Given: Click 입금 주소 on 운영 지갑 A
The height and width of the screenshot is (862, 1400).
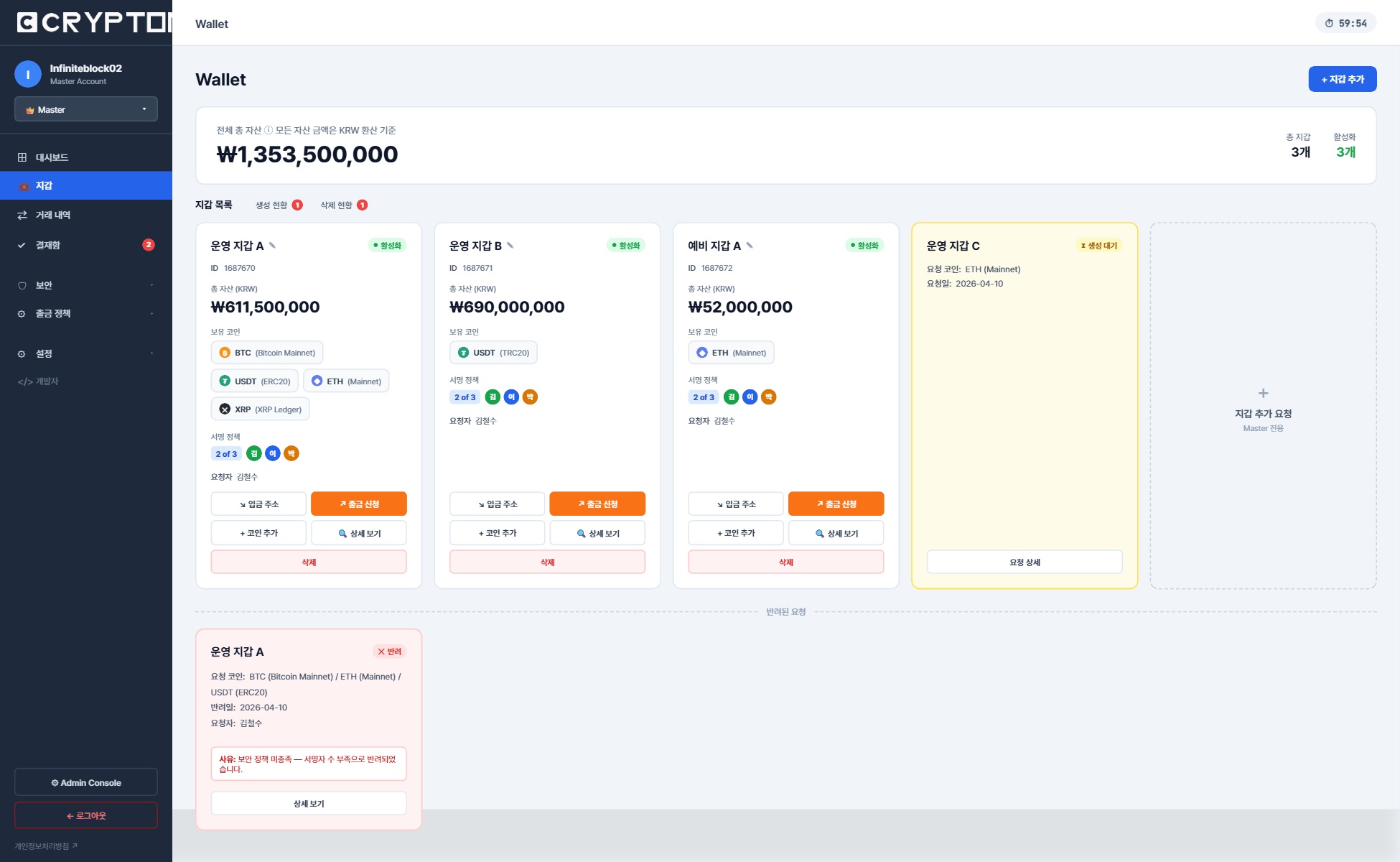Looking at the screenshot, I should (258, 504).
